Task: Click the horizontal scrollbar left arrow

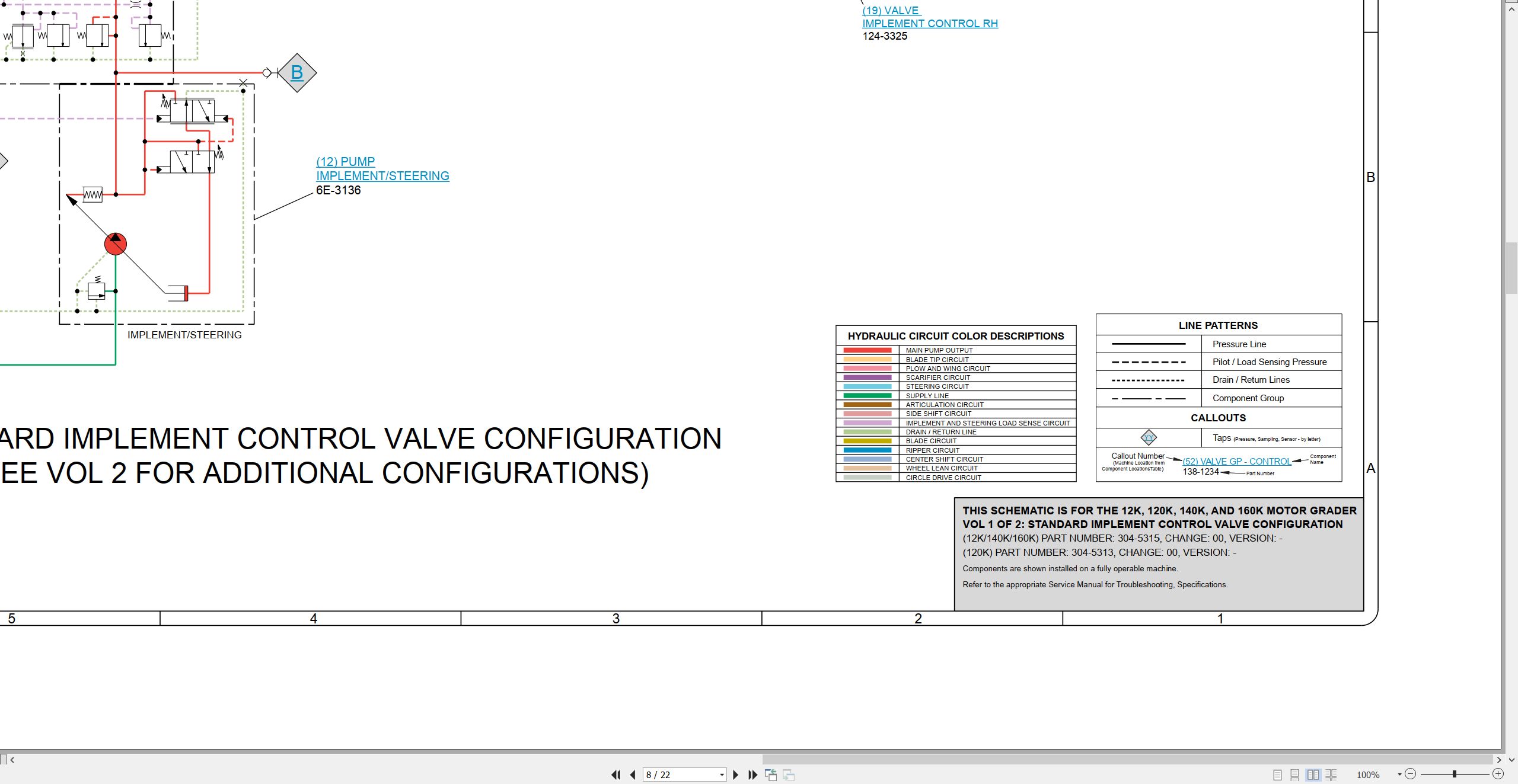Action: point(12,759)
